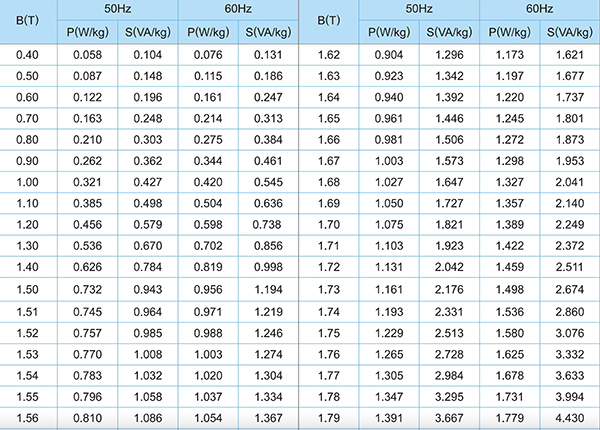The image size is (600, 430).
Task: Click the cell showing 4.430
Action: pyautogui.click(x=570, y=418)
